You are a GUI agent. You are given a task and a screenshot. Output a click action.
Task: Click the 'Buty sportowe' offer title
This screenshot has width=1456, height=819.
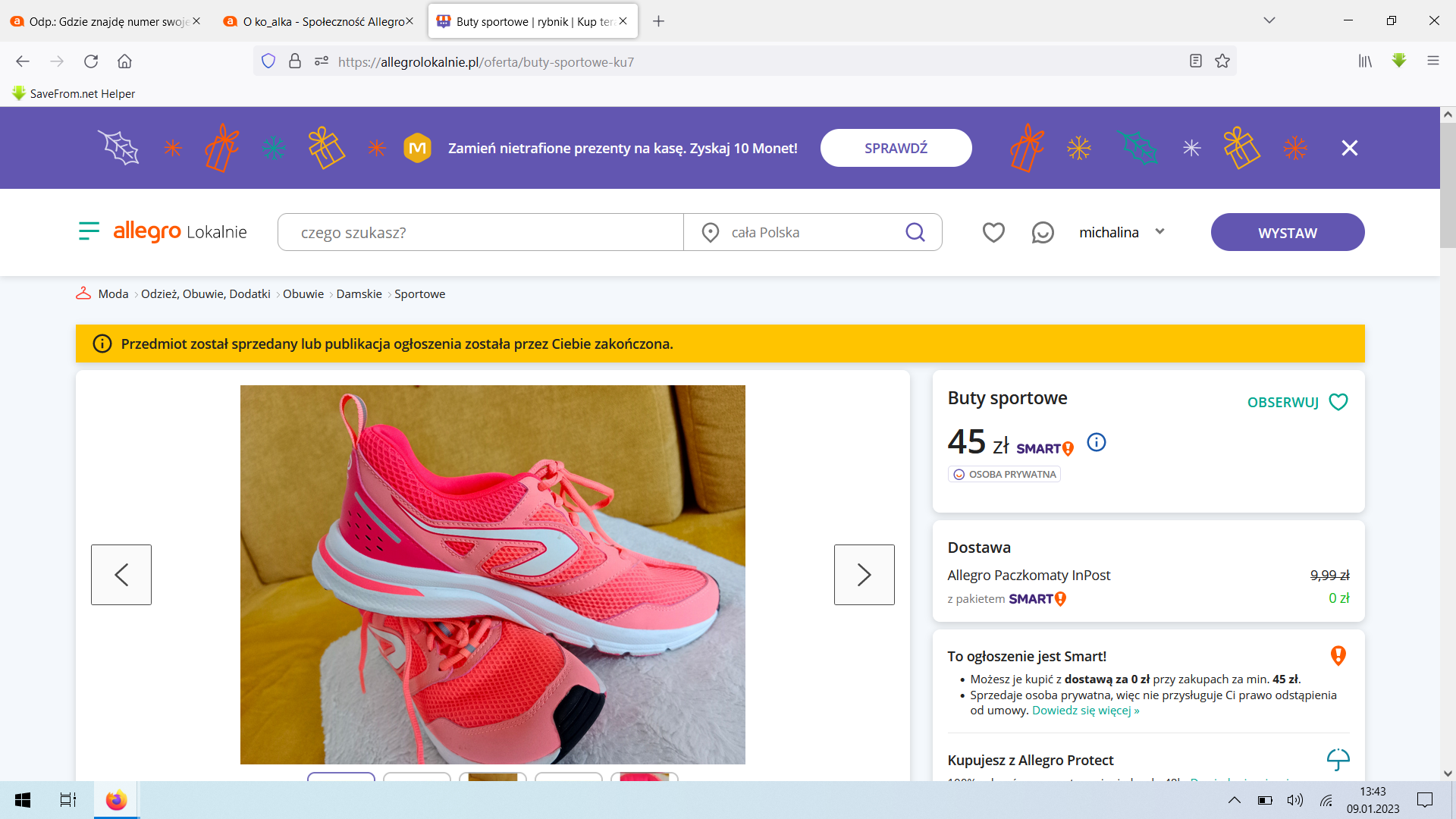(1007, 398)
